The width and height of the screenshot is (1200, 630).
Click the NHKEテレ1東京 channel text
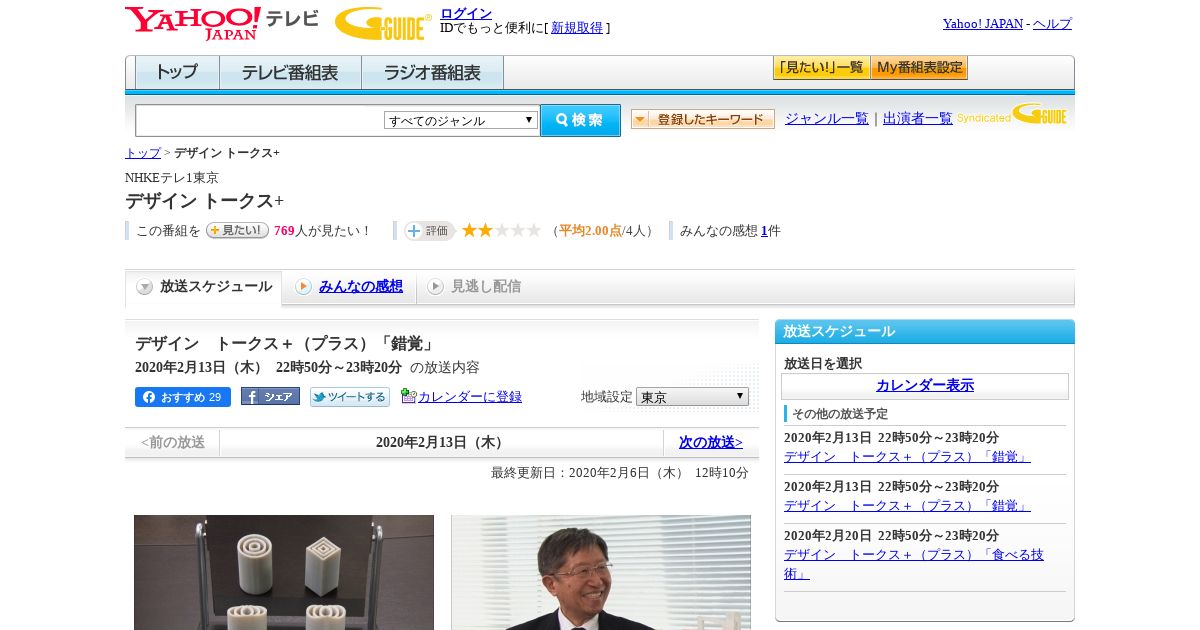pos(172,178)
